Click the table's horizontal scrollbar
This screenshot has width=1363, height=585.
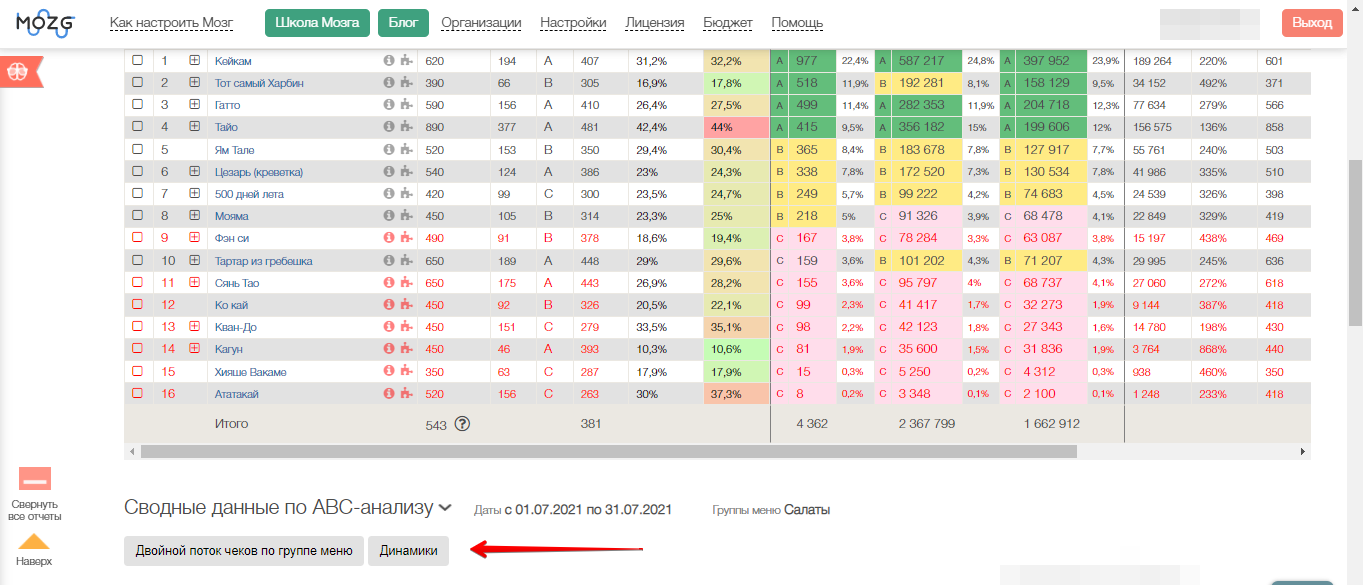point(608,451)
